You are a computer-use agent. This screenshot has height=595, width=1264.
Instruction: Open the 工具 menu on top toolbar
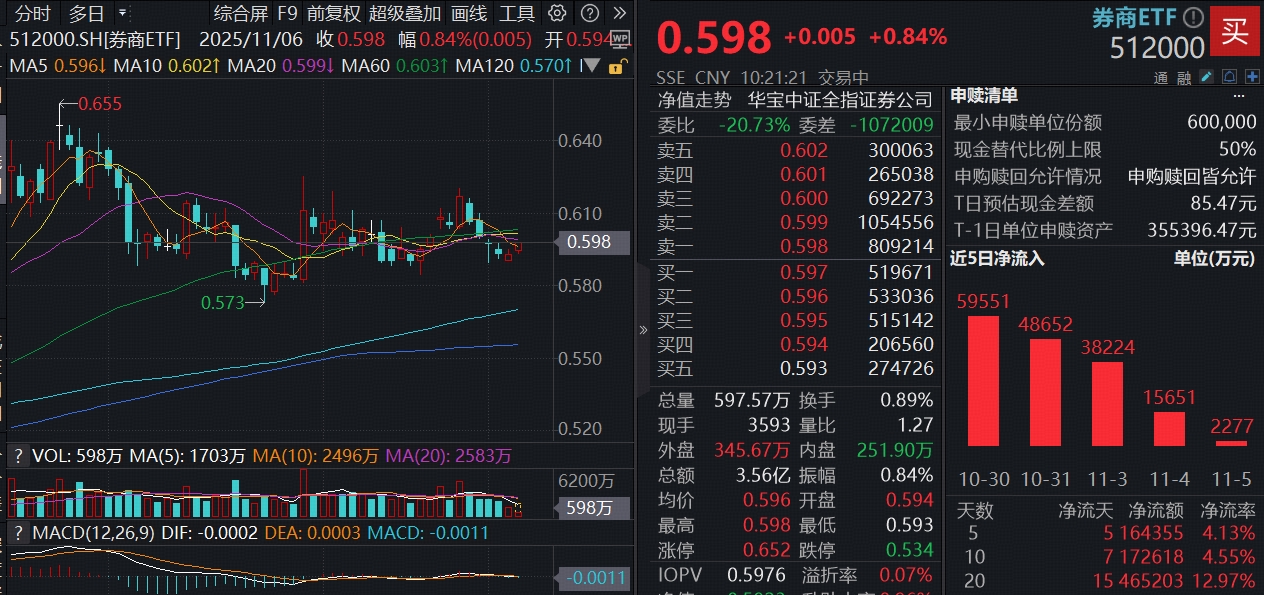coord(516,14)
